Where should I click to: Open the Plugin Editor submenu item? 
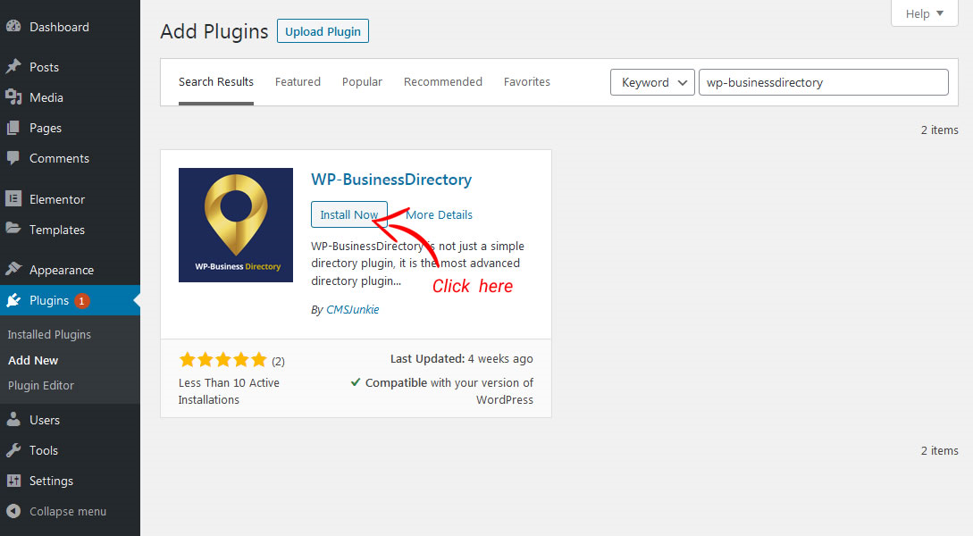(x=41, y=385)
